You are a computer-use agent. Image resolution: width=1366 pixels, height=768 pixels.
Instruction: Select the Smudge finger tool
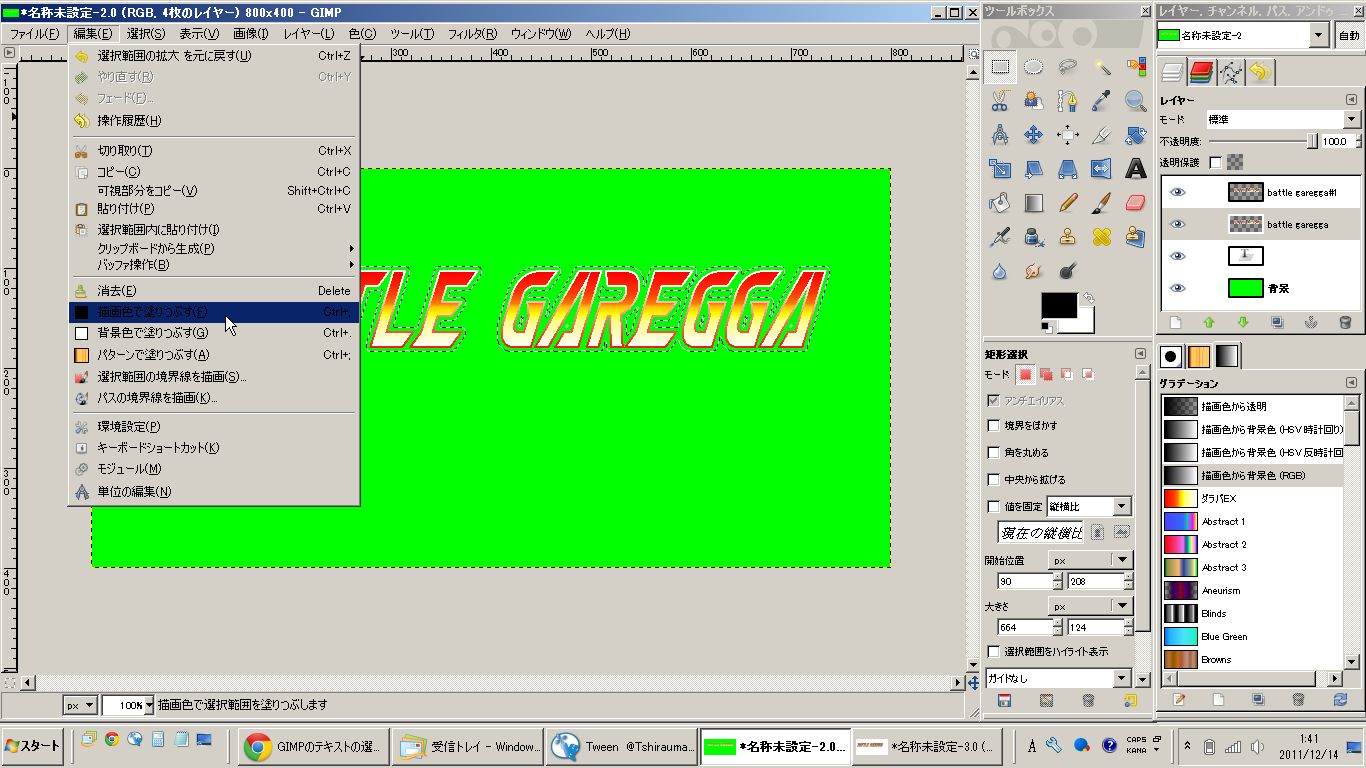coord(1034,271)
